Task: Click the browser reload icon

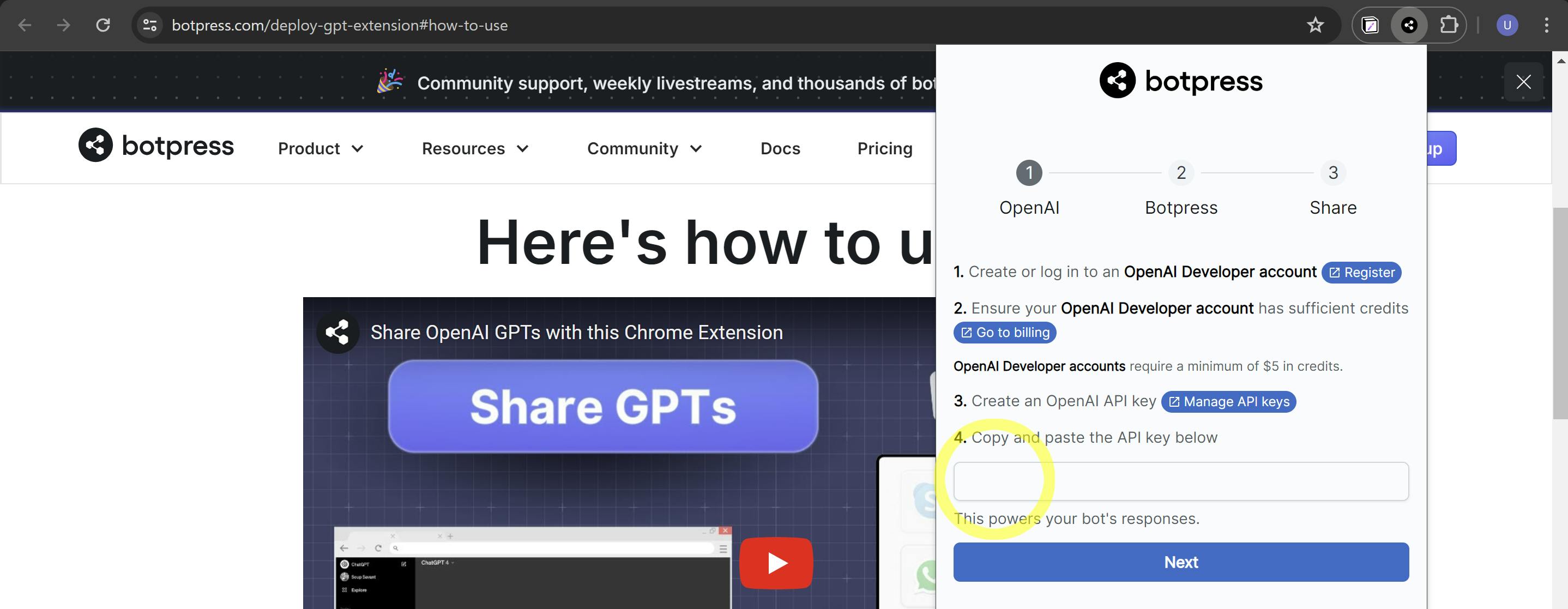Action: coord(103,25)
